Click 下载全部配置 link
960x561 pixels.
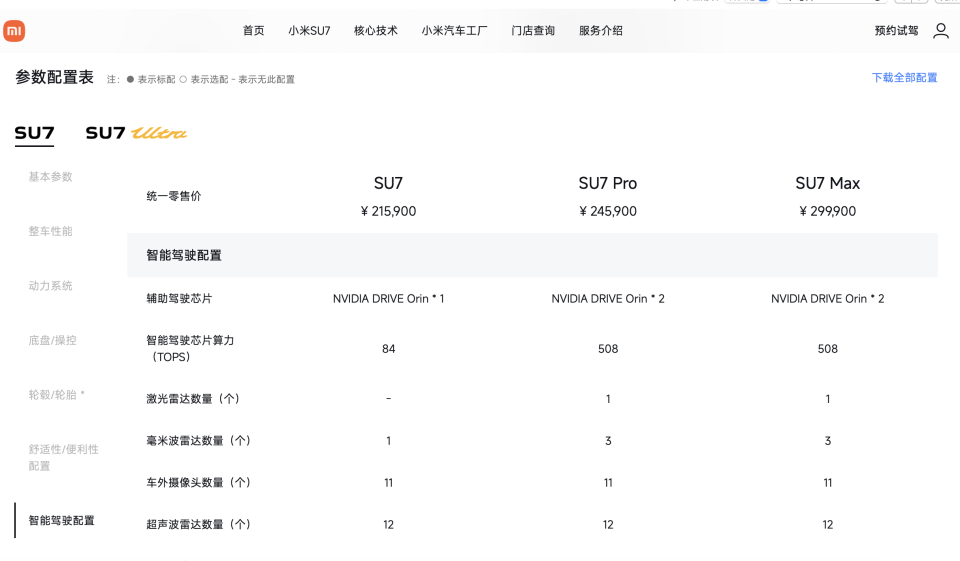[904, 78]
